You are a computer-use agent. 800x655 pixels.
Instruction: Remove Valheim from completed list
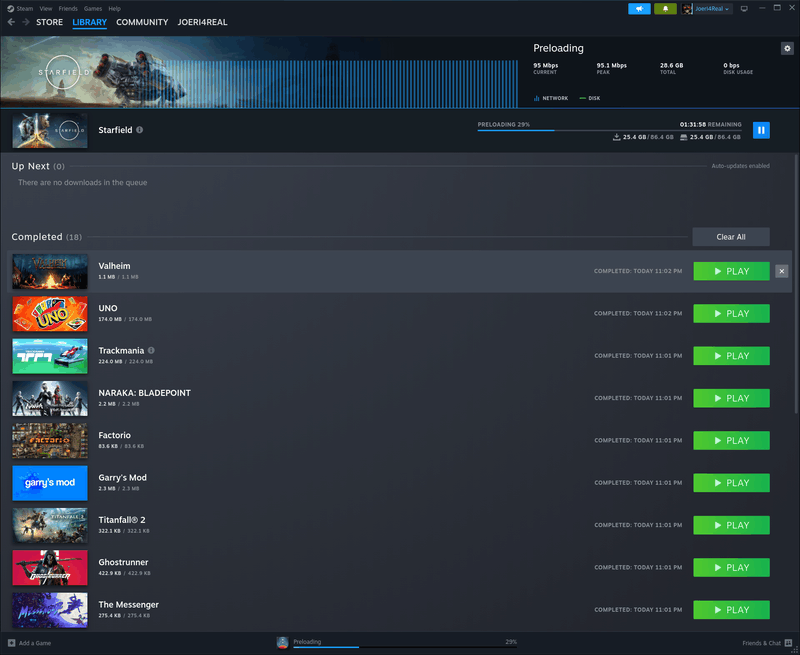[x=781, y=271]
